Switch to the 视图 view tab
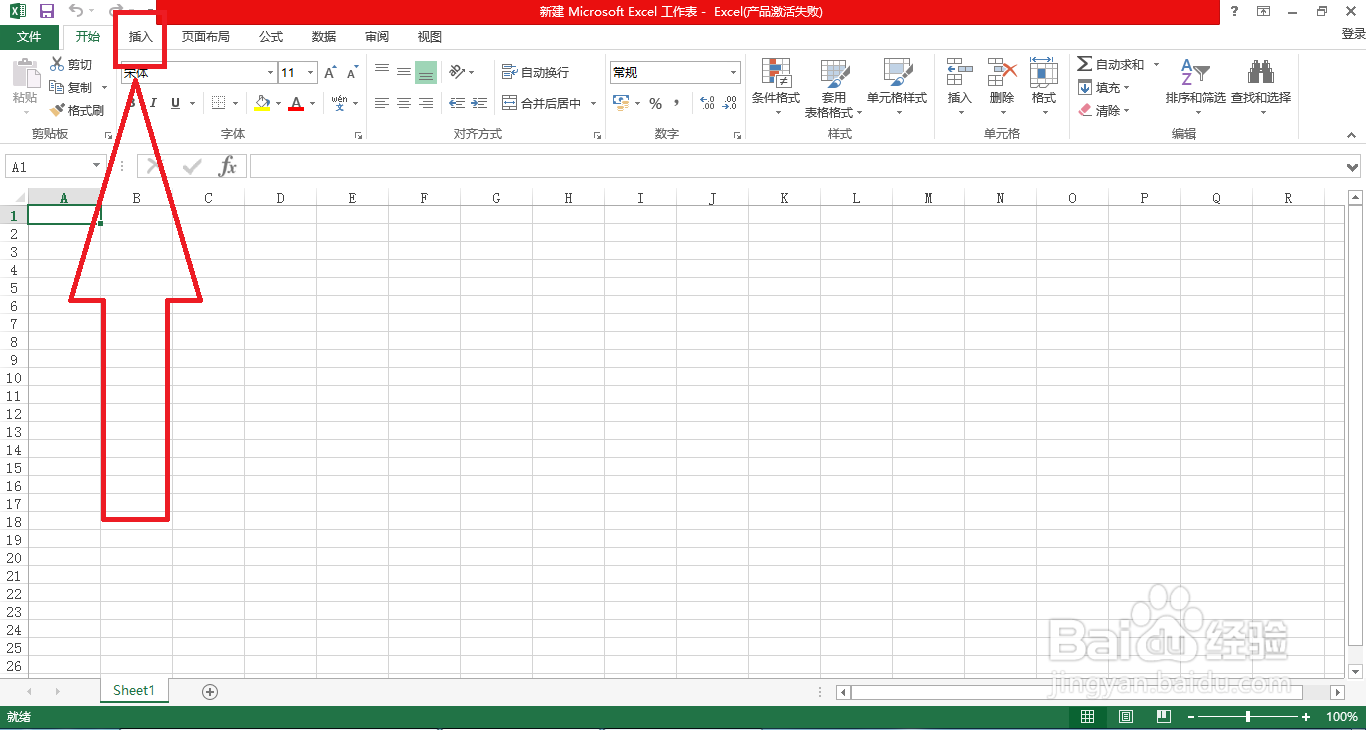 click(430, 37)
